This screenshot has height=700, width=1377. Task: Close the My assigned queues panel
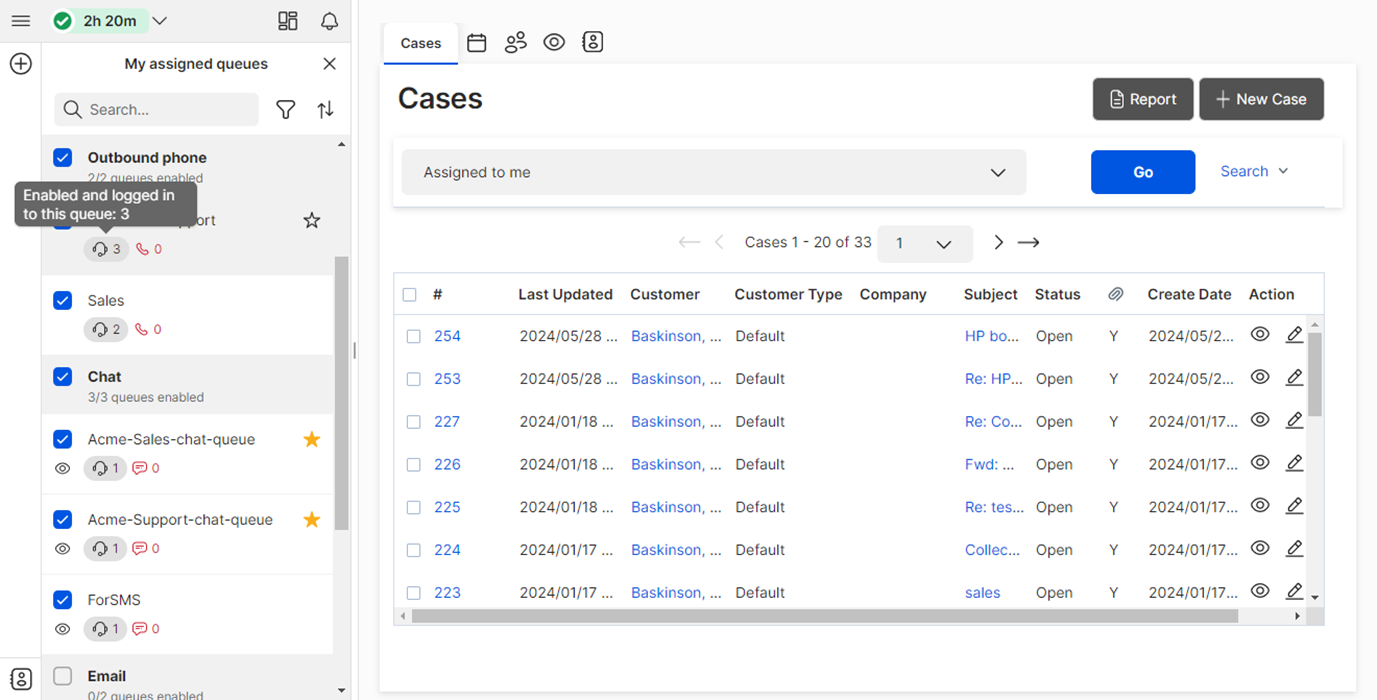(329, 64)
